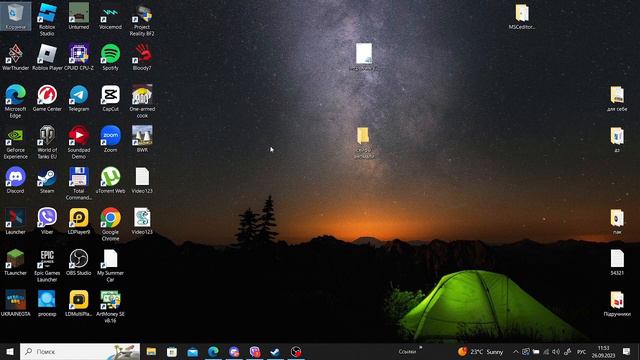Screen dimensions: 640x360
Task: Select the BWR game icon
Action: point(142,139)
